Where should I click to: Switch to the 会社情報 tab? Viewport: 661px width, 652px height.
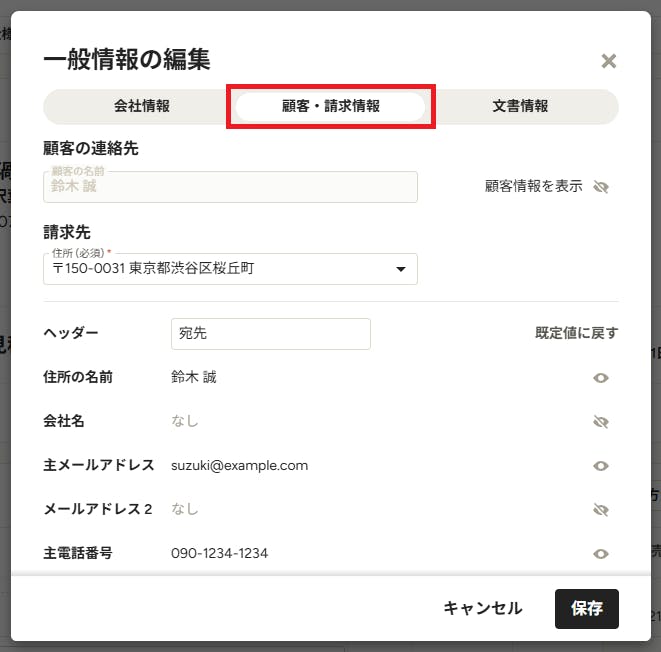click(142, 106)
